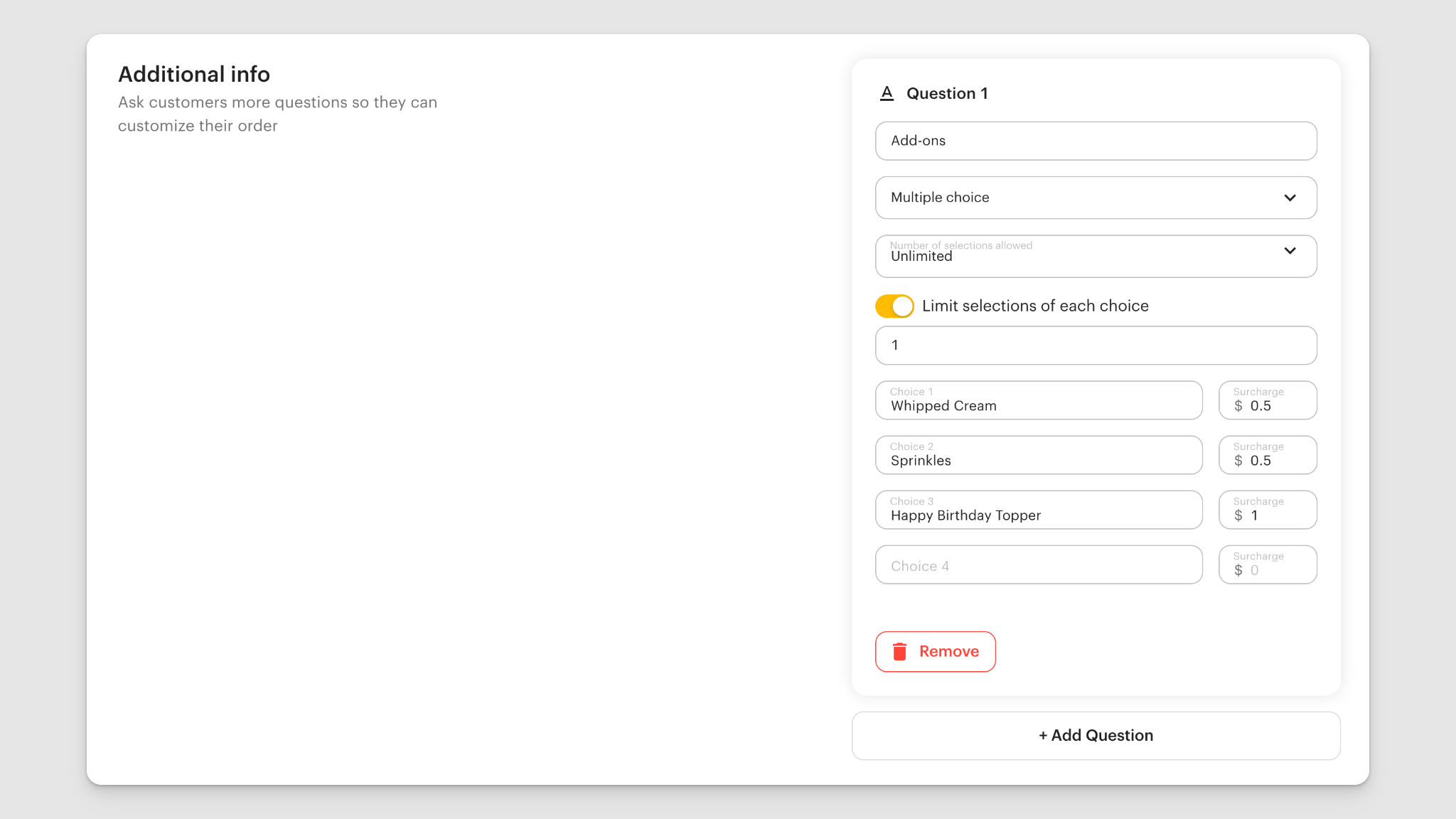Edit the Whipped Cream choice field
1456x819 pixels.
1038,405
